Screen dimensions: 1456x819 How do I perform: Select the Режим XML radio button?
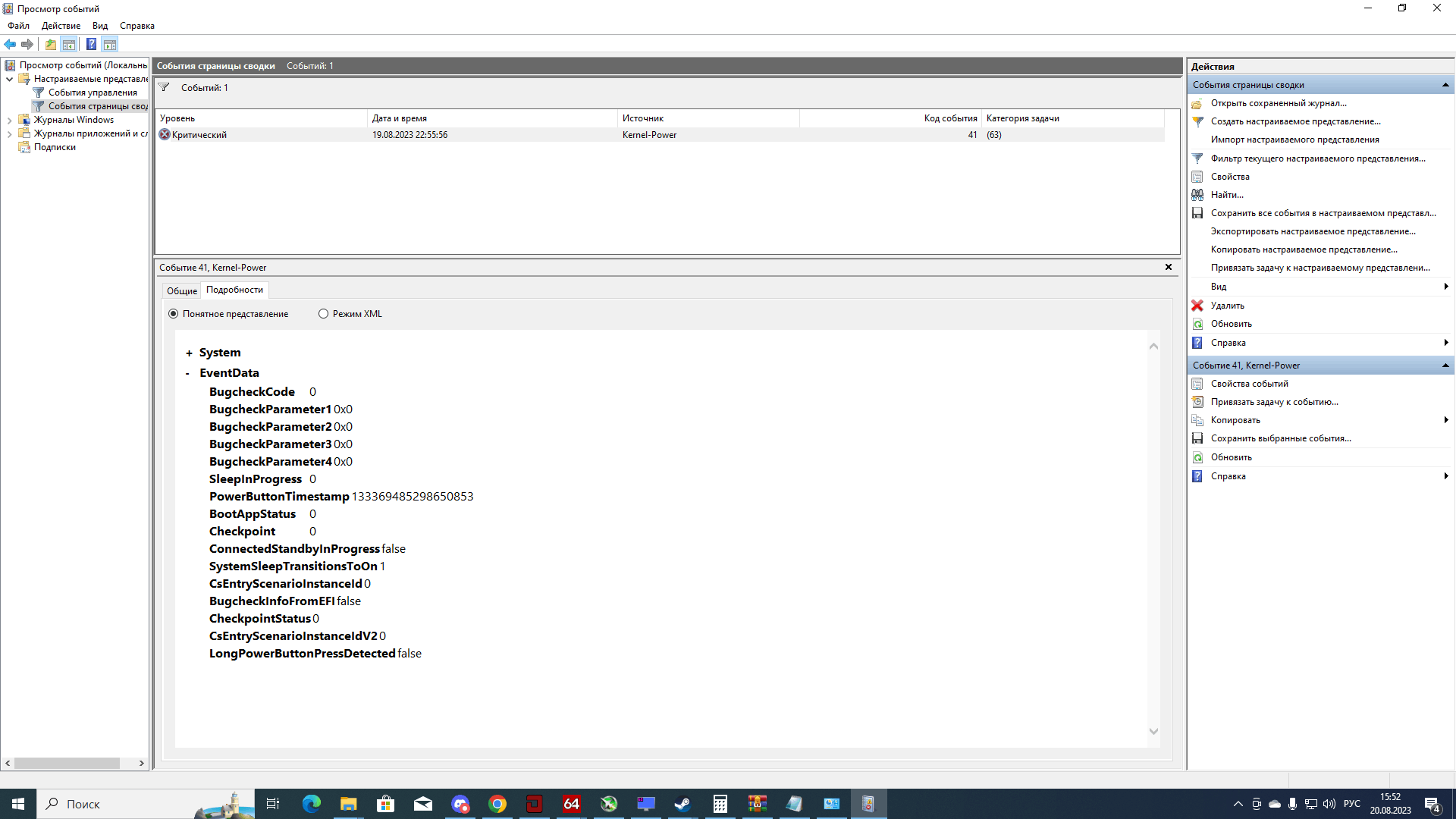[324, 314]
